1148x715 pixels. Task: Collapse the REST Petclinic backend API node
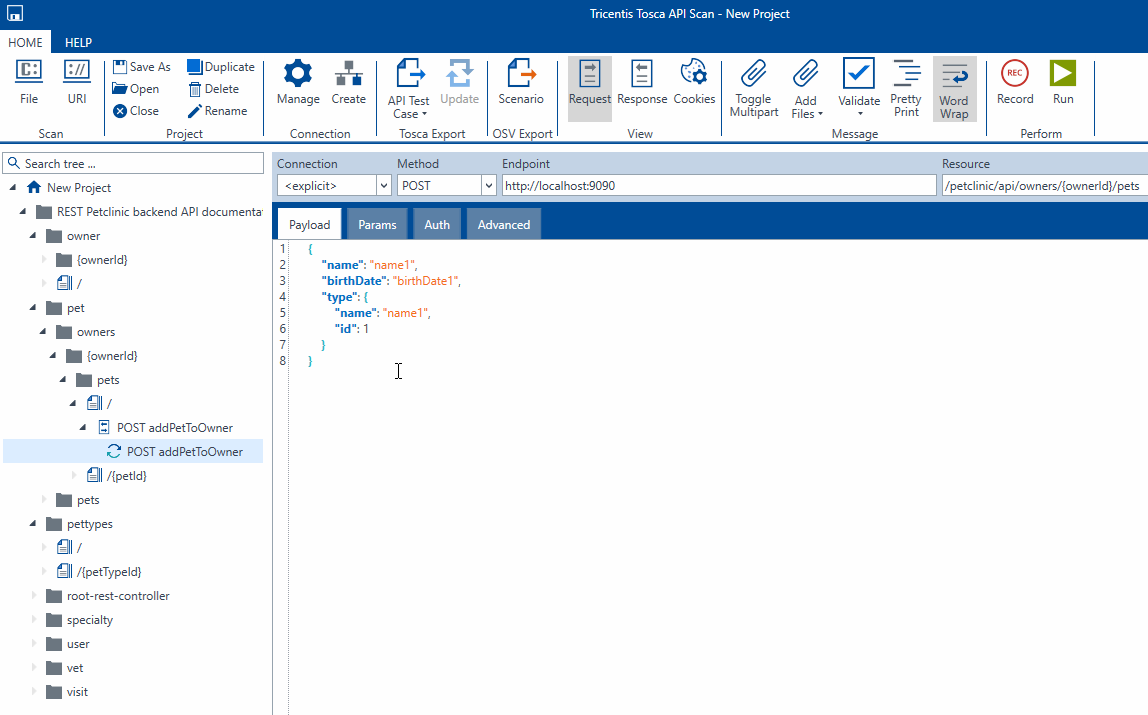pyautogui.click(x=23, y=211)
